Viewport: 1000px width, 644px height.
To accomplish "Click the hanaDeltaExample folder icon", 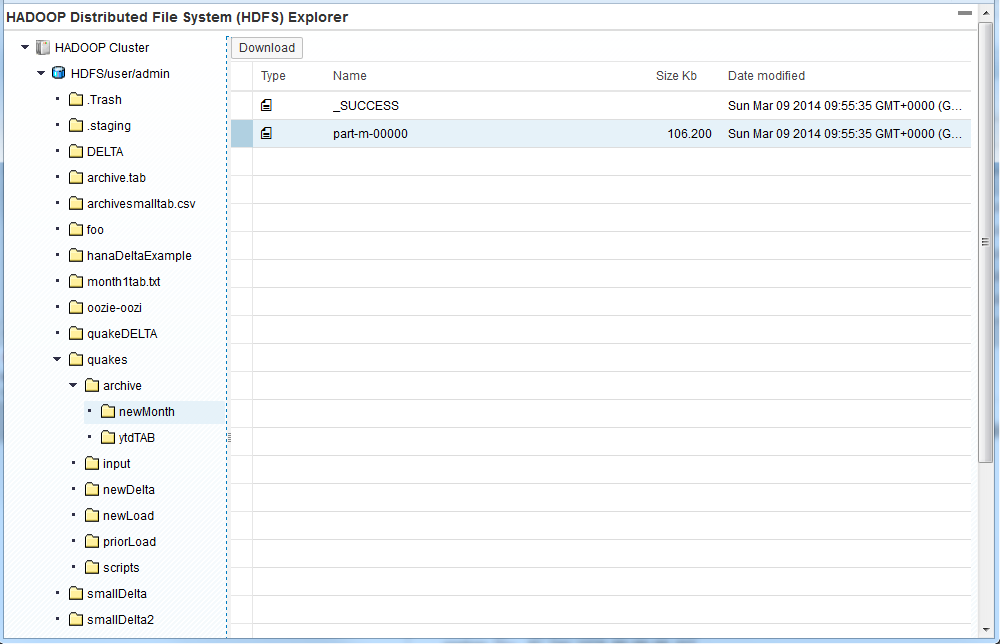I will click(x=76, y=256).
